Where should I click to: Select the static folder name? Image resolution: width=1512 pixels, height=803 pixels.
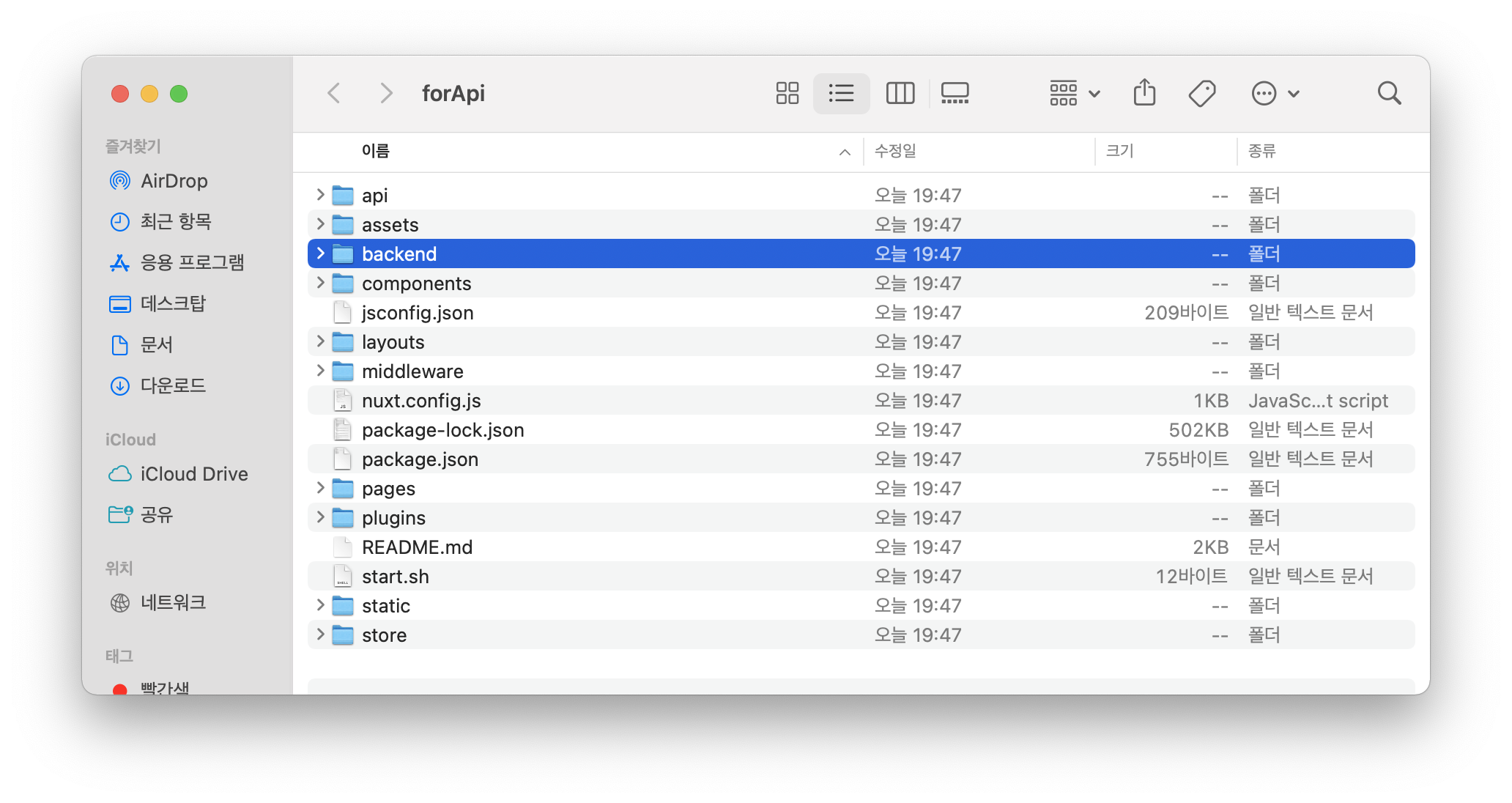pos(385,606)
